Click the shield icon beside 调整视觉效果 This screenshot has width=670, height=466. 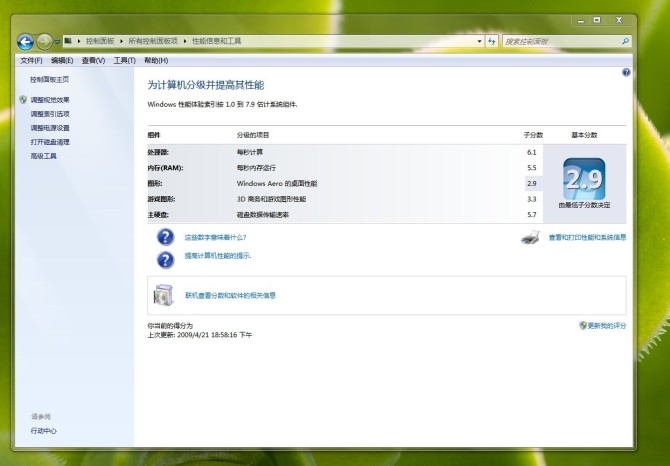point(23,100)
